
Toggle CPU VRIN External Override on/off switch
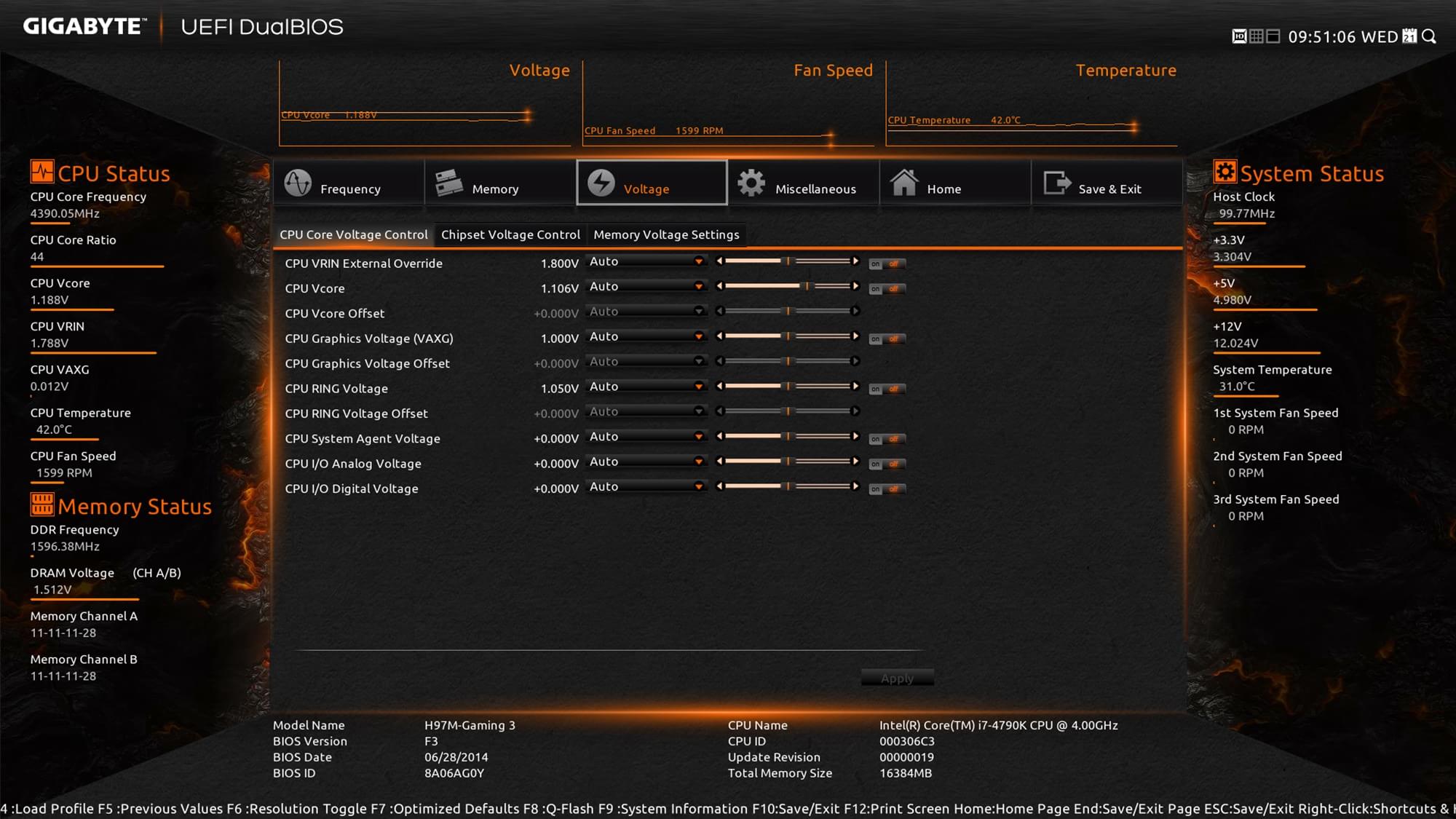[x=887, y=264]
